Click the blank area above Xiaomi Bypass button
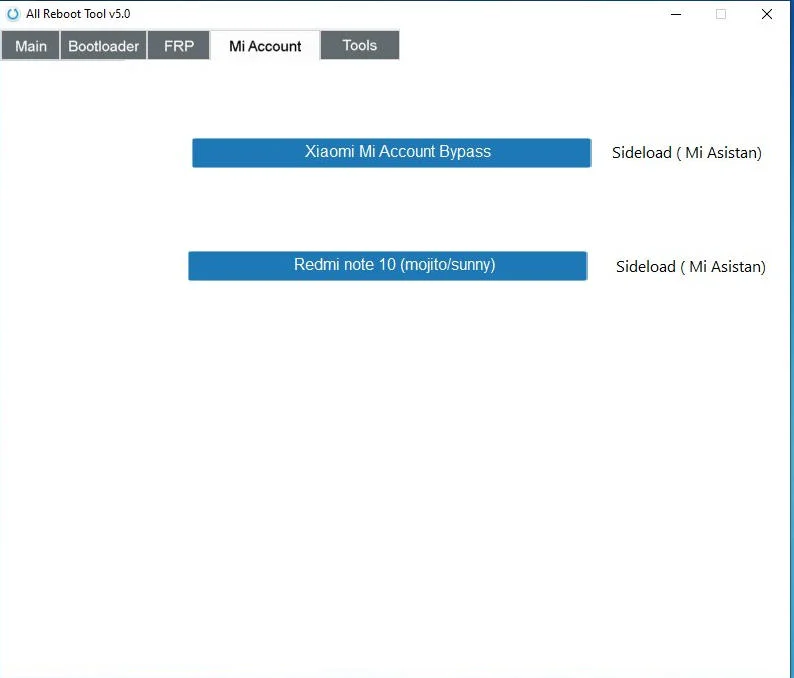Image resolution: width=794 pixels, height=678 pixels. click(x=390, y=100)
